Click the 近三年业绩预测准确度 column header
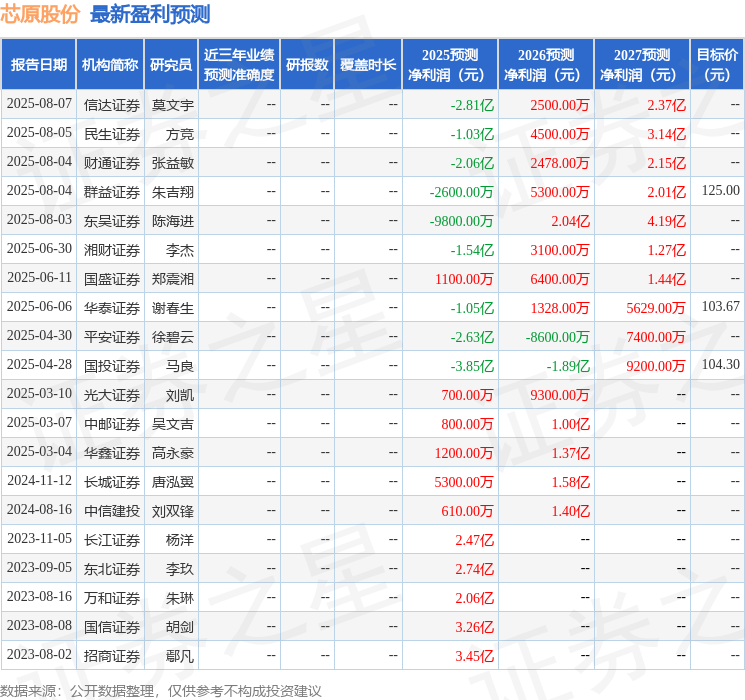The image size is (745, 700). [x=239, y=64]
